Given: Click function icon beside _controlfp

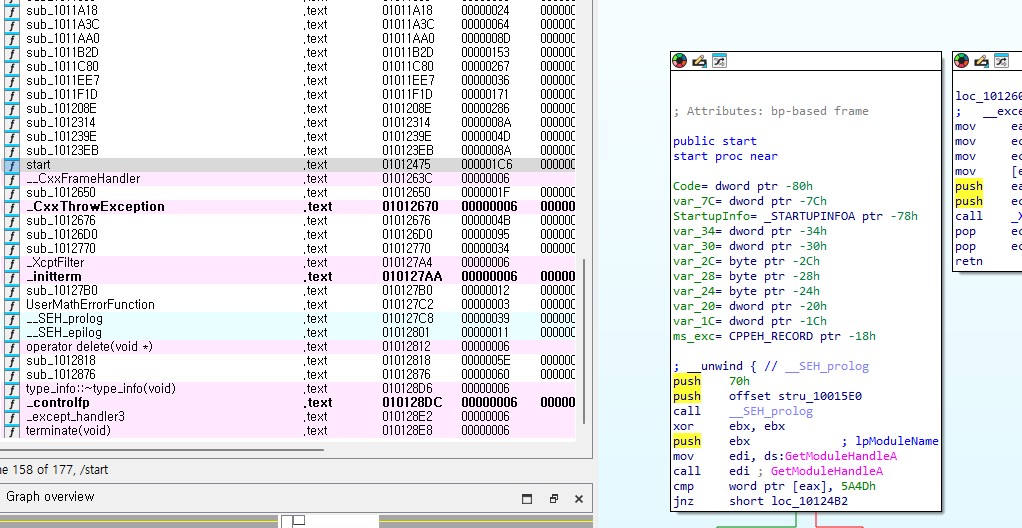Looking at the screenshot, I should point(12,403).
